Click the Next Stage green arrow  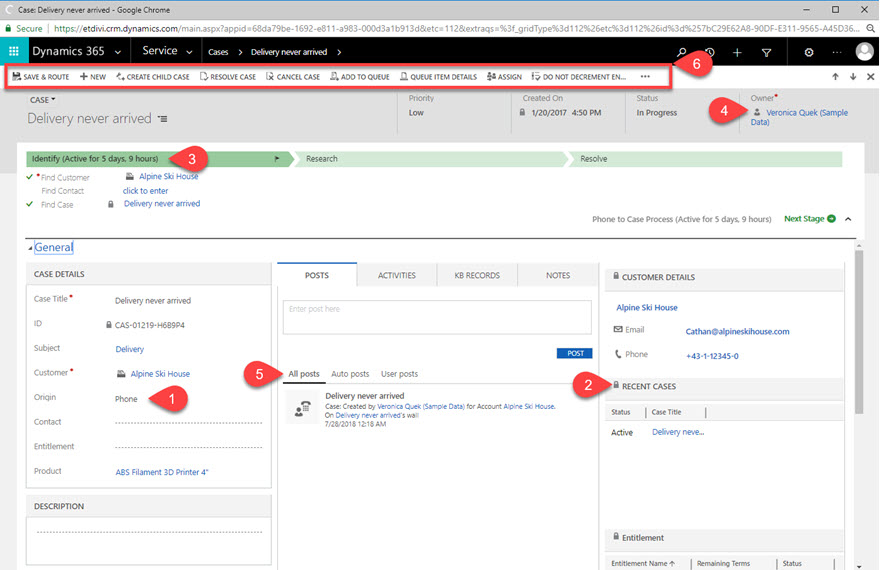pyautogui.click(x=832, y=219)
